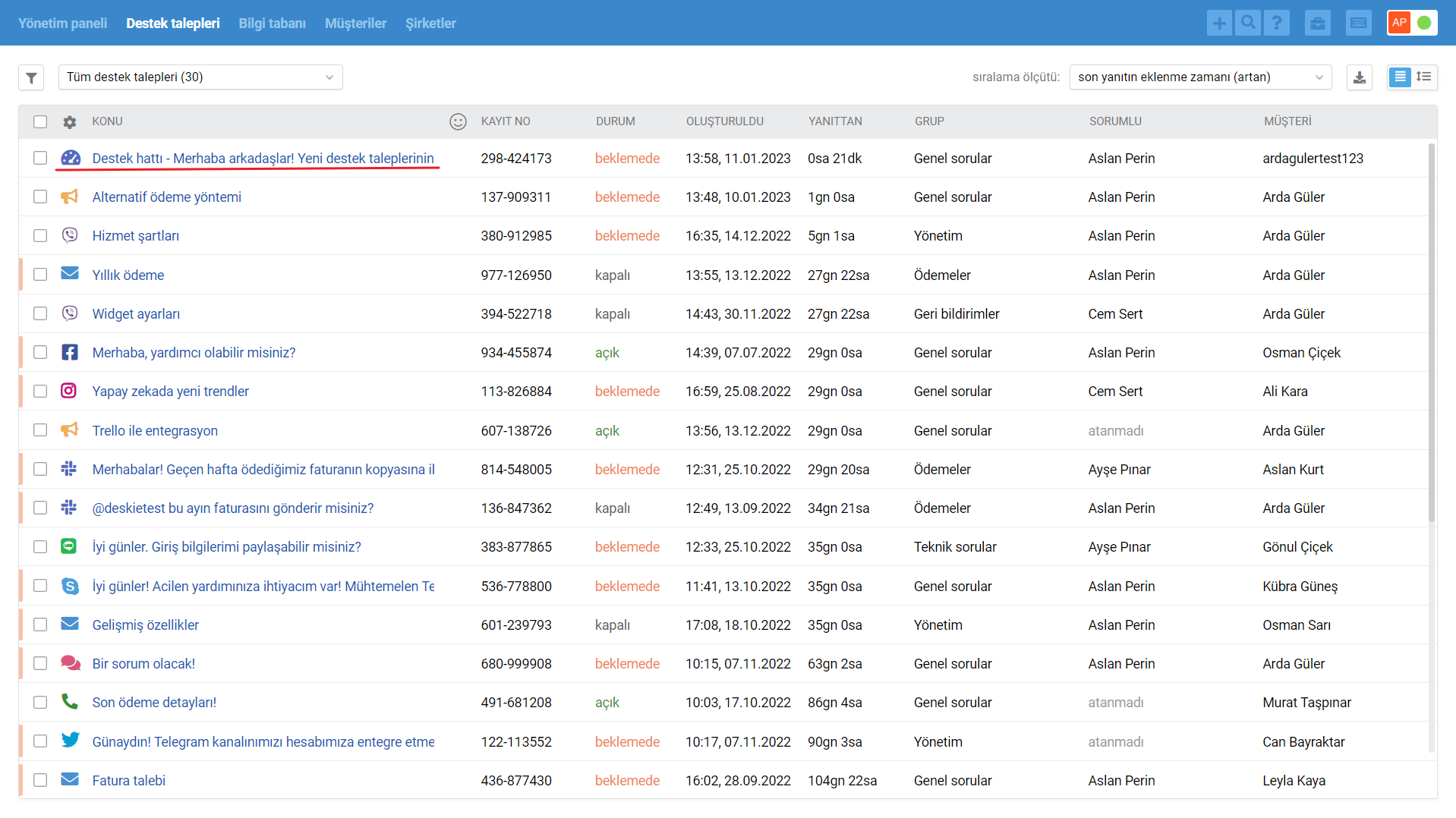Open the sıralama ölçütü sort dropdown
Image resolution: width=1456 pixels, height=818 pixels.
click(1200, 77)
